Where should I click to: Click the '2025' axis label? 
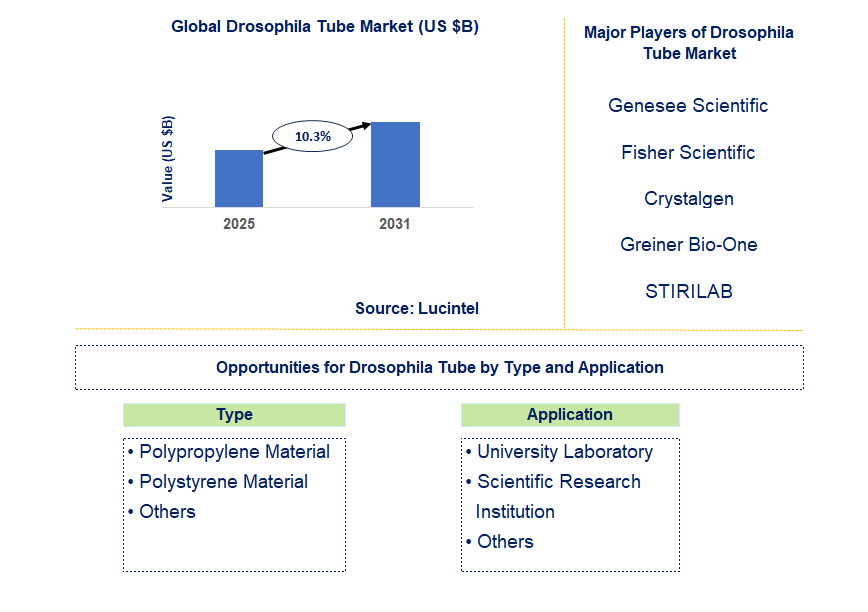[x=239, y=224]
